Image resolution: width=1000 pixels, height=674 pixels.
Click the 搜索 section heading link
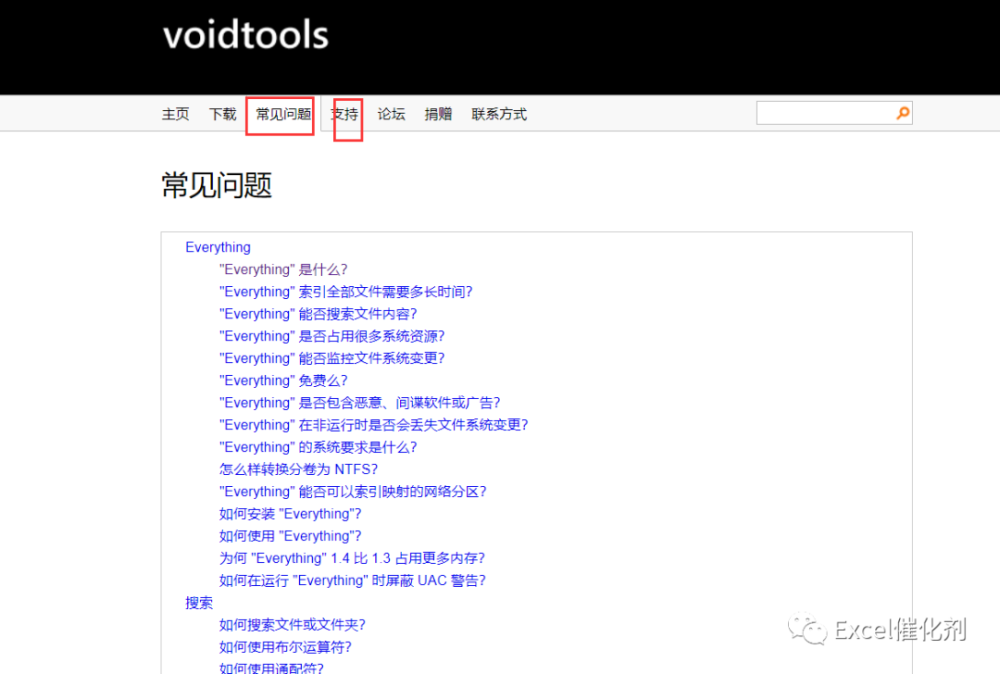(199, 603)
